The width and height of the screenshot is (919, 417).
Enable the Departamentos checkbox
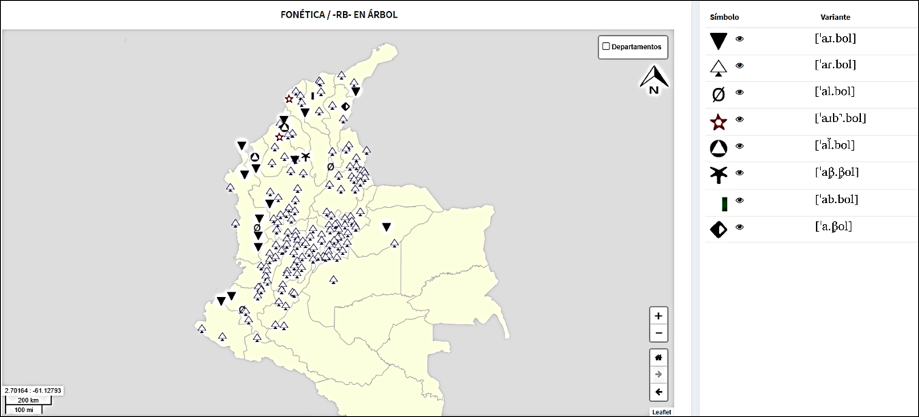click(x=606, y=46)
